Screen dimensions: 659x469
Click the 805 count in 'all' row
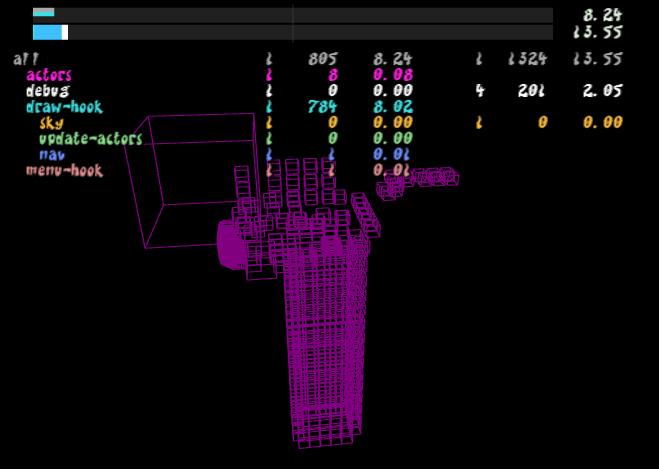[x=323, y=59]
